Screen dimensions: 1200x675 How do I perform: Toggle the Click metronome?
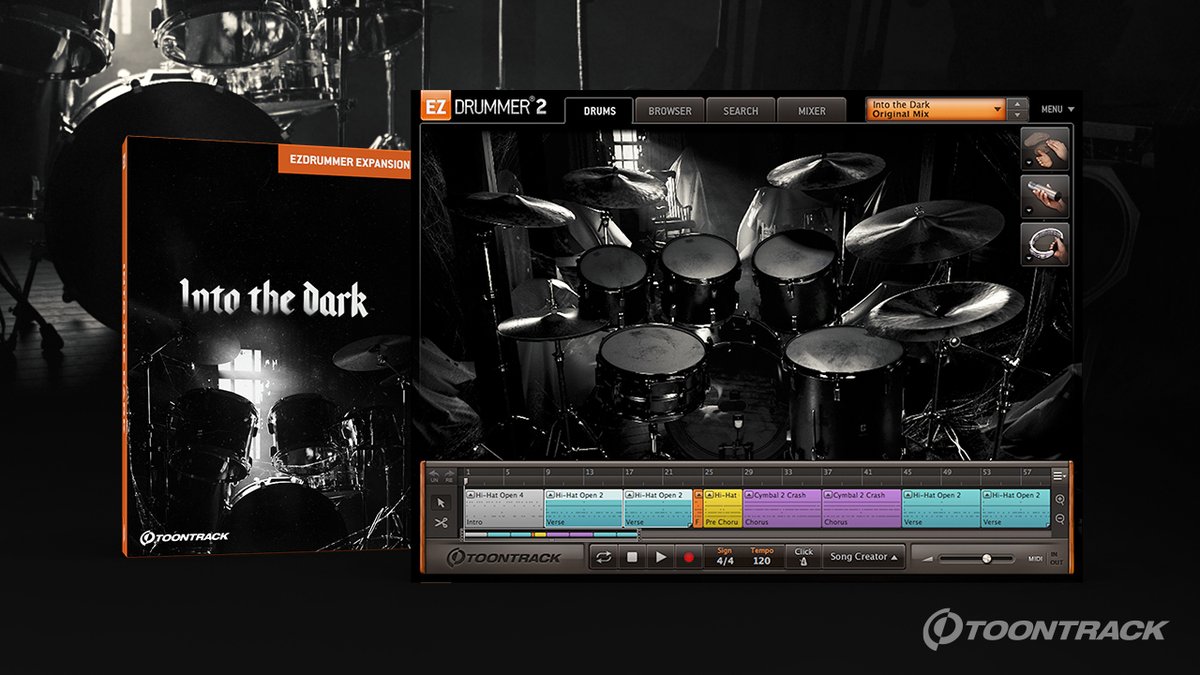click(804, 557)
